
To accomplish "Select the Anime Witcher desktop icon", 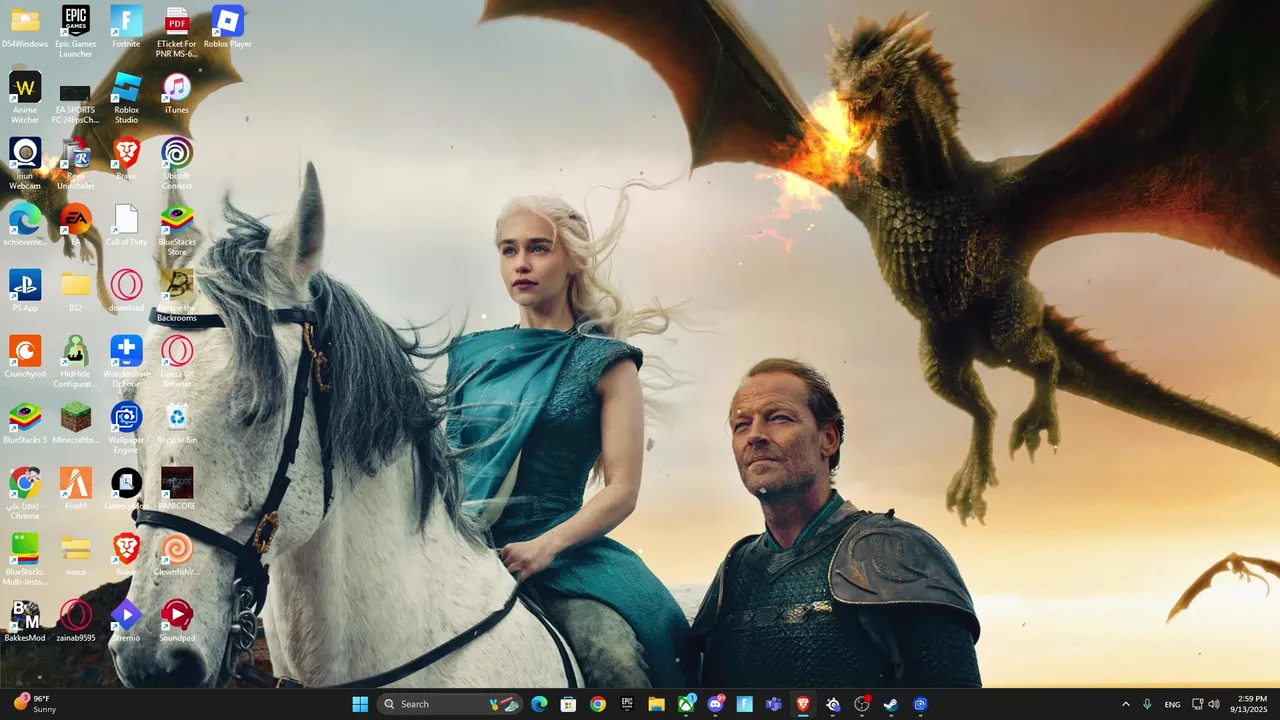I will point(25,97).
